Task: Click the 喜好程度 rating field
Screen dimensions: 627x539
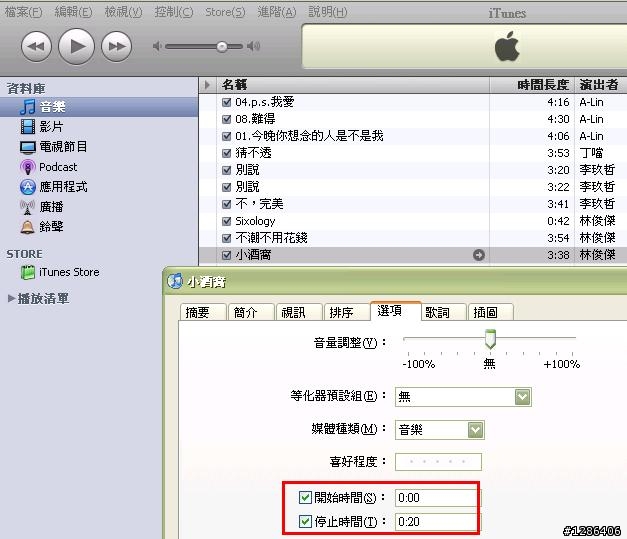Action: tap(438, 462)
